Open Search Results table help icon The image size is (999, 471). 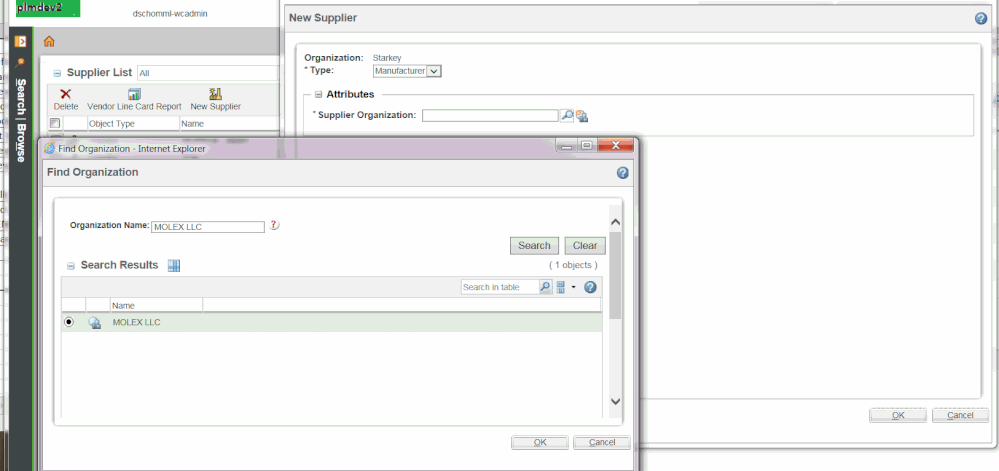point(590,287)
